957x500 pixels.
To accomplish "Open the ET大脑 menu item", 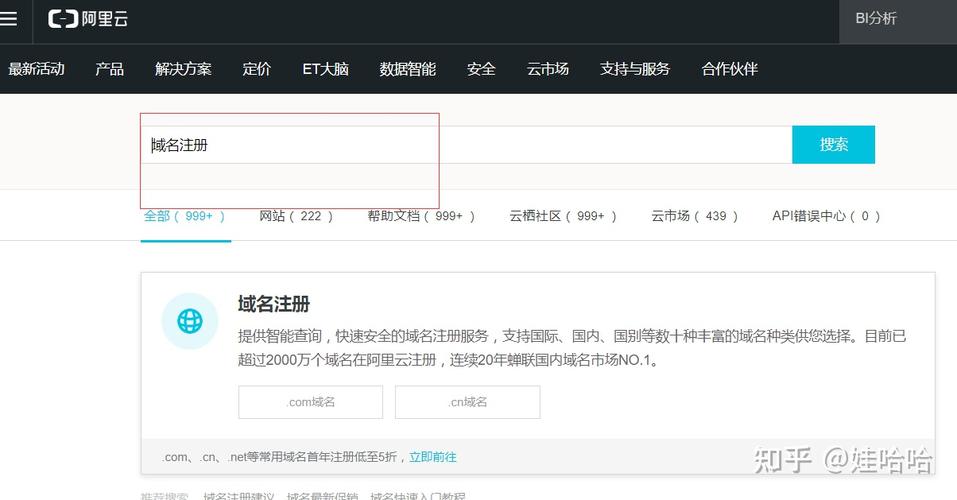I will pos(325,69).
